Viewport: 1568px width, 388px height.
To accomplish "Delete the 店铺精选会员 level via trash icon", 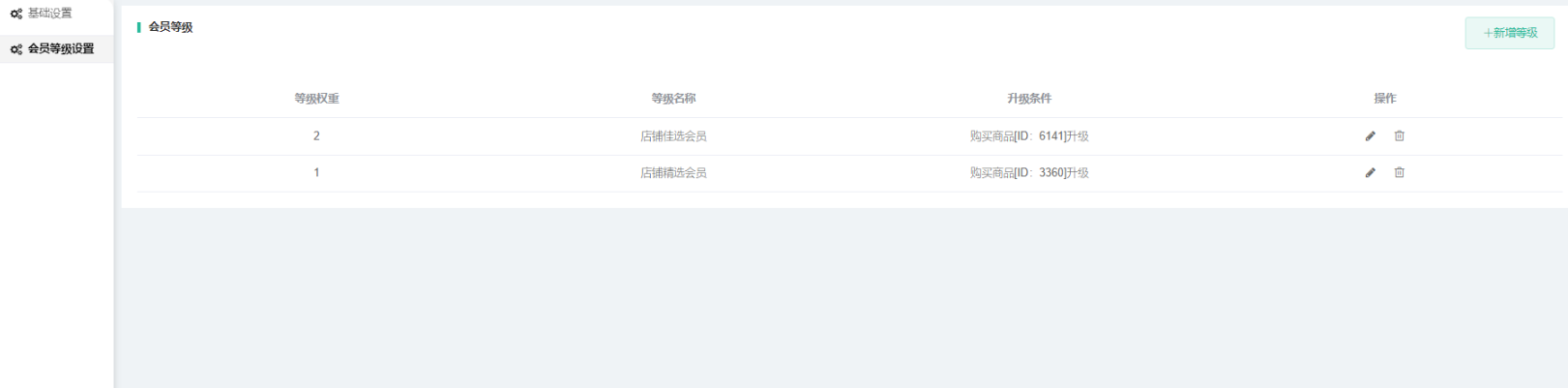I will 1399,173.
